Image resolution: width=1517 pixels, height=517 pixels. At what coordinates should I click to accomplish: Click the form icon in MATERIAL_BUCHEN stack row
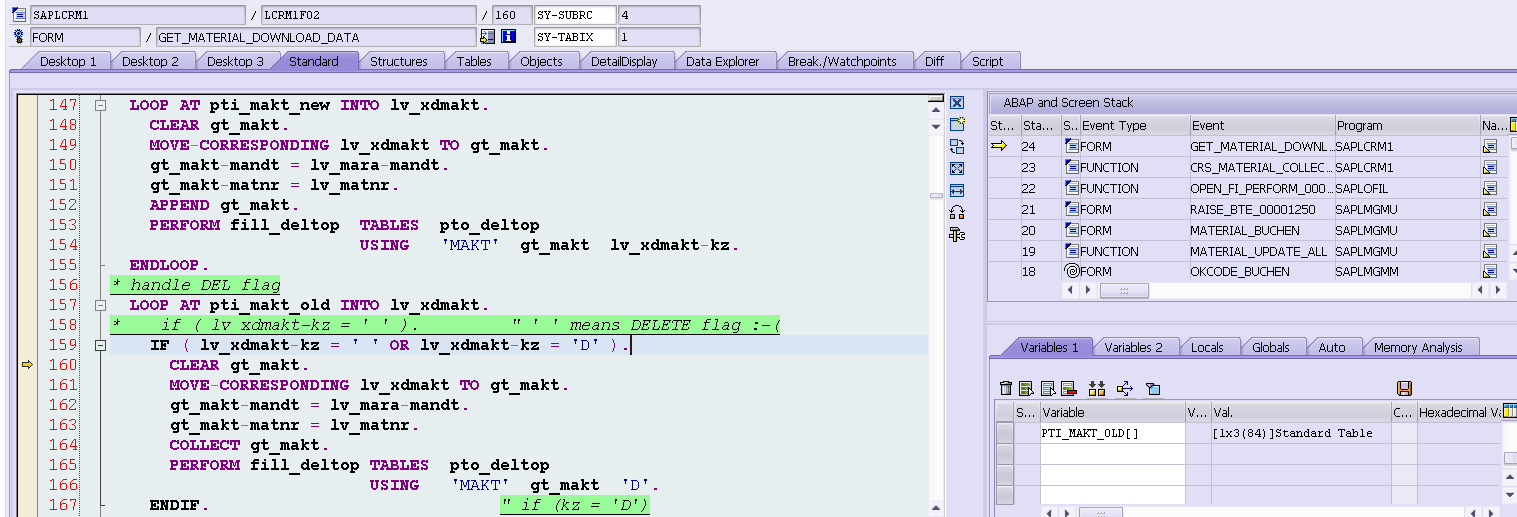[x=1071, y=230]
